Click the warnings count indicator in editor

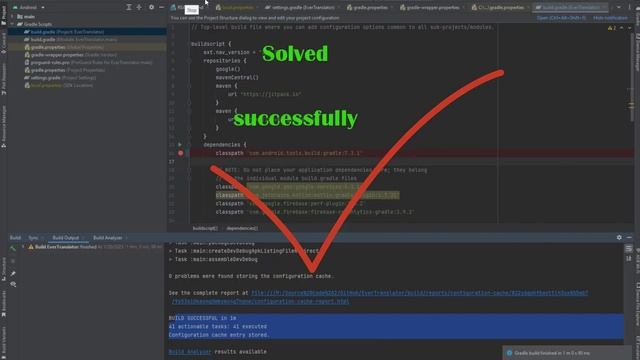612,28
